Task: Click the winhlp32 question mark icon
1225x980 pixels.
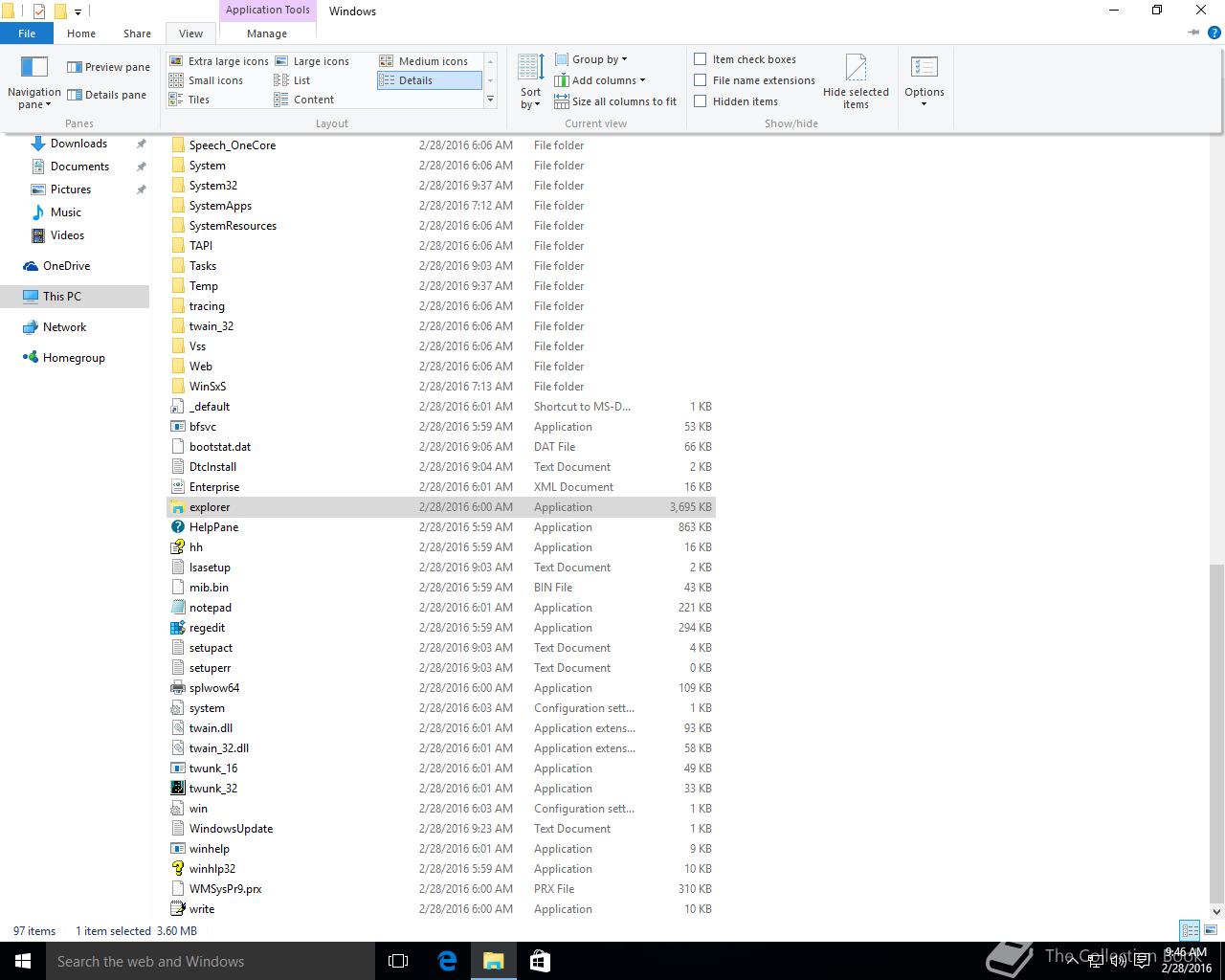Action: pyautogui.click(x=177, y=869)
